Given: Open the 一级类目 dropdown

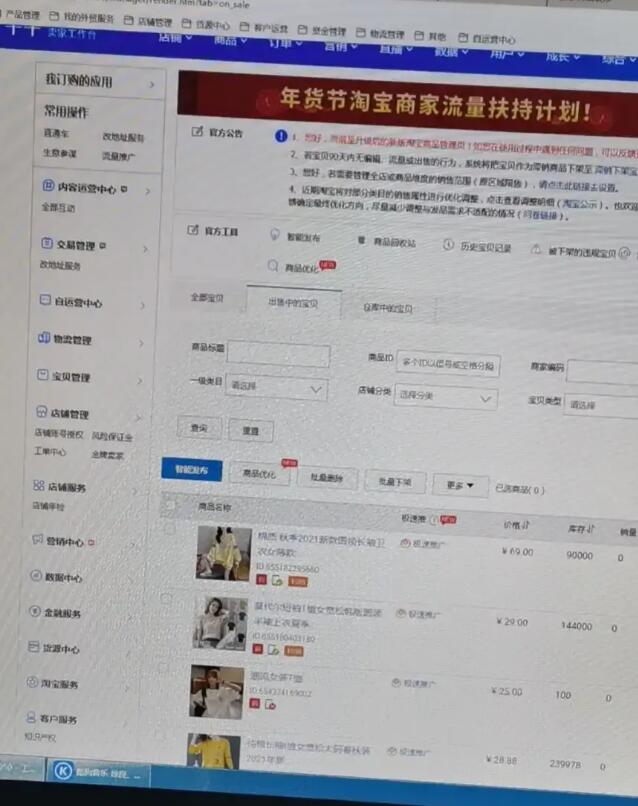Looking at the screenshot, I should pyautogui.click(x=276, y=387).
